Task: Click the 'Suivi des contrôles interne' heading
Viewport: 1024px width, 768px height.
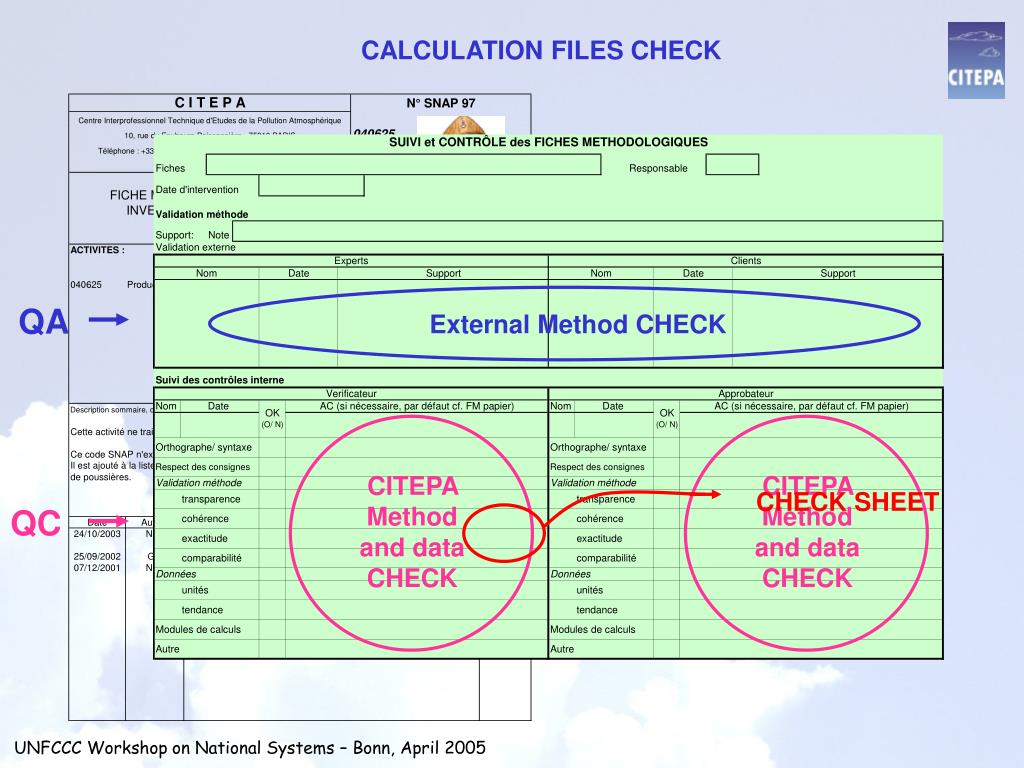Action: coord(219,380)
